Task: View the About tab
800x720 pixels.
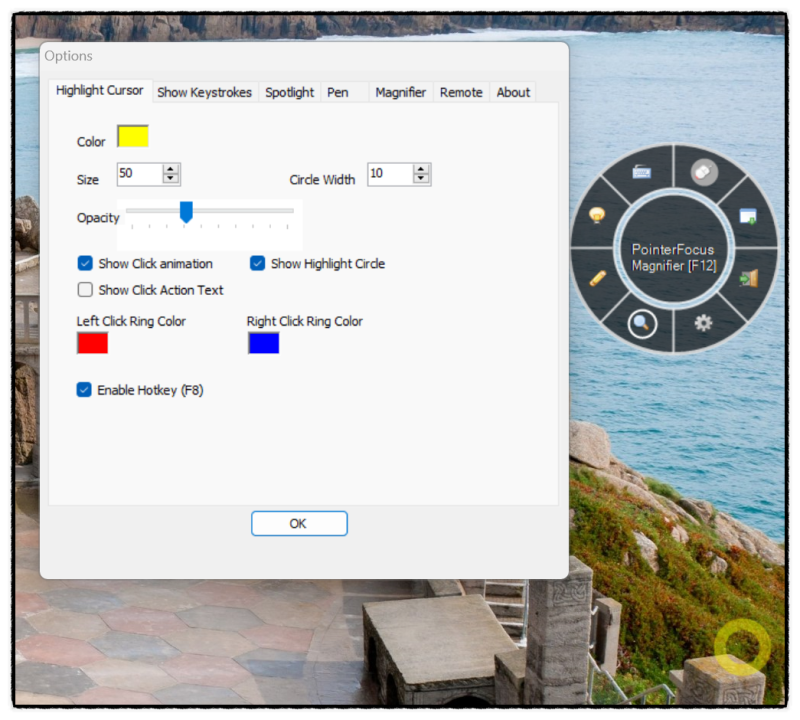Action: pos(513,92)
